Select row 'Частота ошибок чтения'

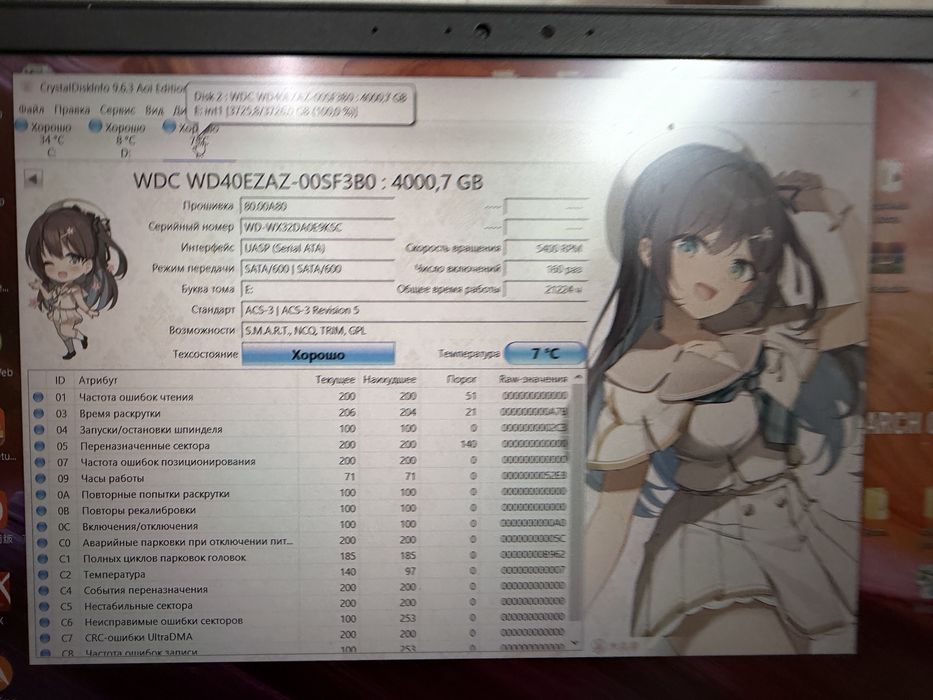click(x=300, y=396)
